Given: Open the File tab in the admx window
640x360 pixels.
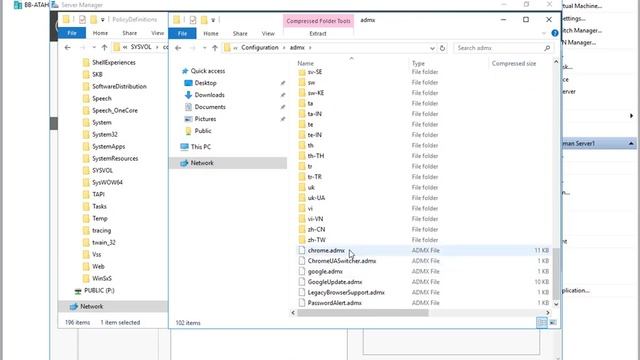Looking at the screenshot, I should pos(182,33).
